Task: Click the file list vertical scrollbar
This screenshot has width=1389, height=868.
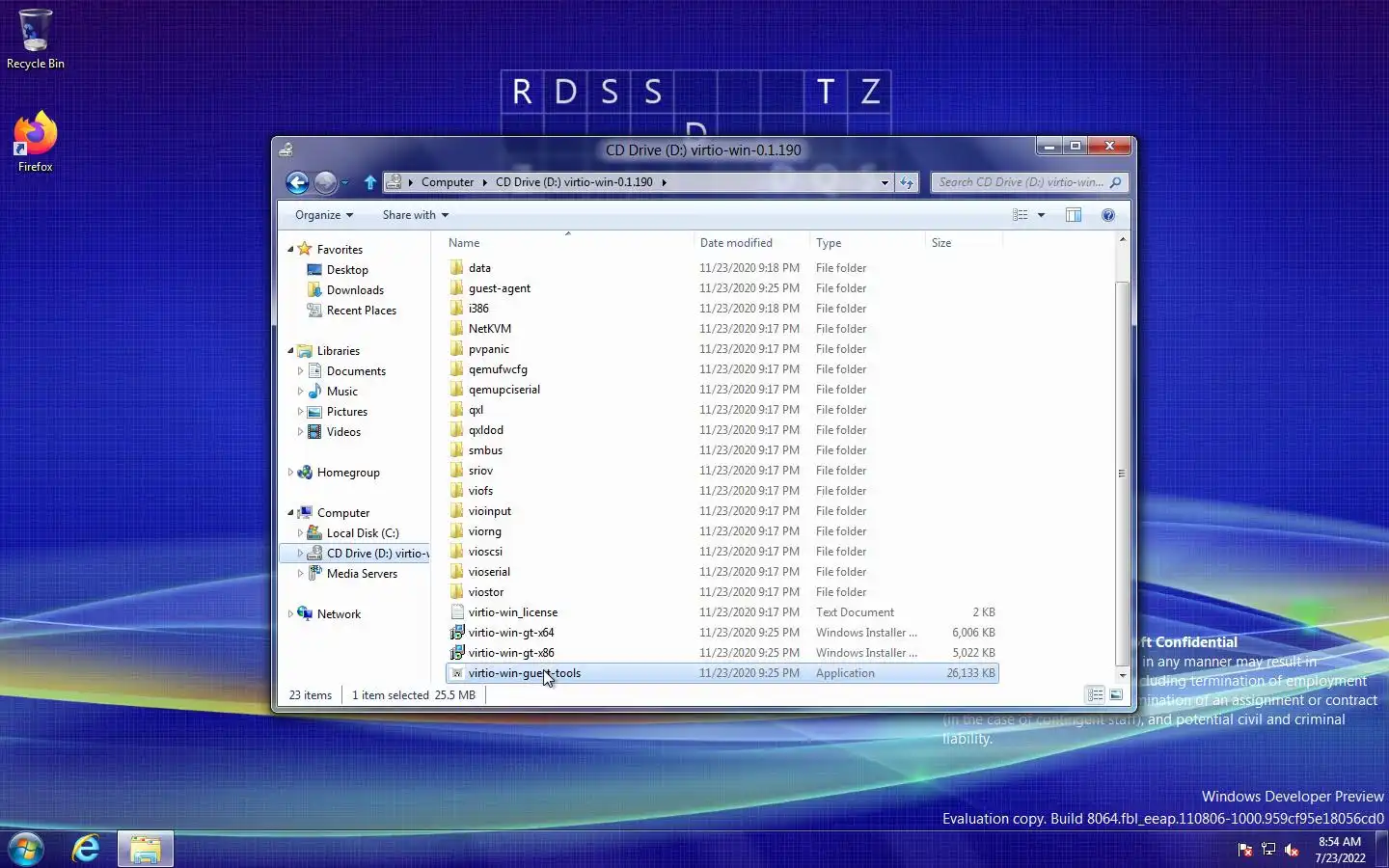Action: tap(1121, 474)
